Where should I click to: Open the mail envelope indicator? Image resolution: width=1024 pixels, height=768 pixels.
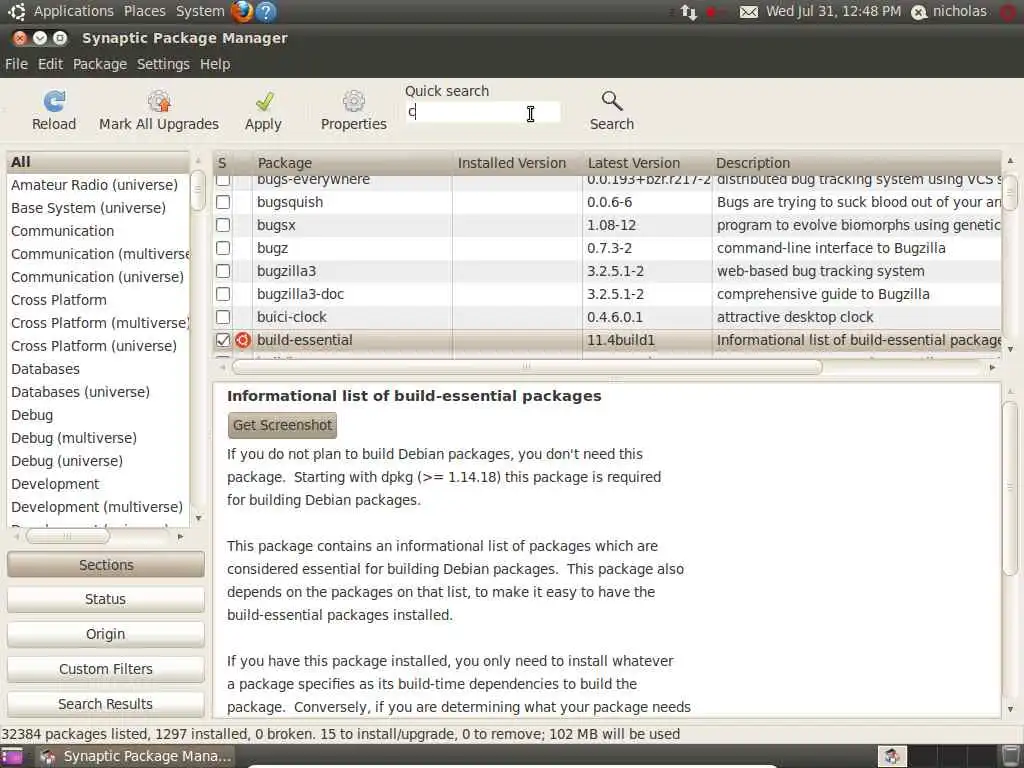pos(749,12)
